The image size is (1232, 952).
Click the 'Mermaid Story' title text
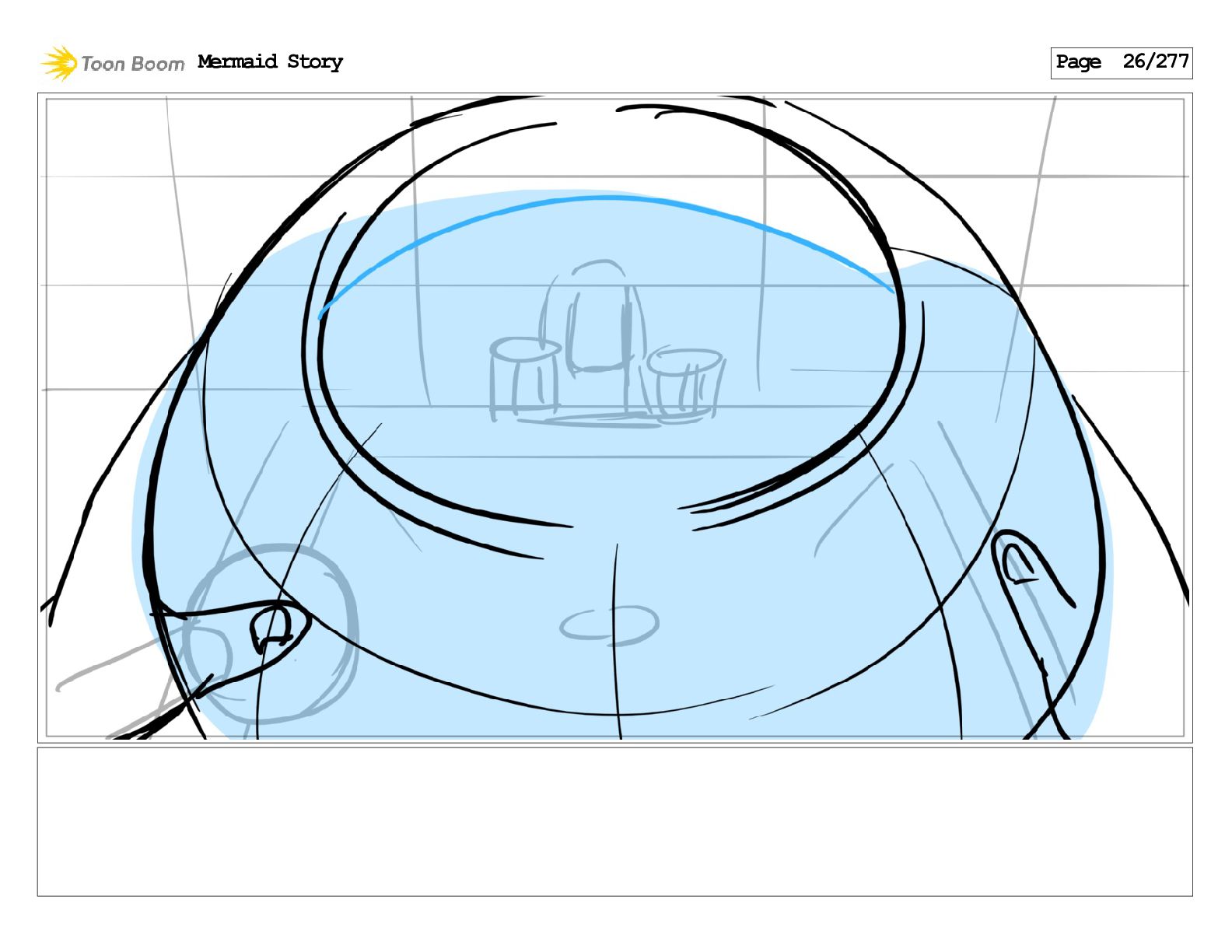tap(270, 61)
